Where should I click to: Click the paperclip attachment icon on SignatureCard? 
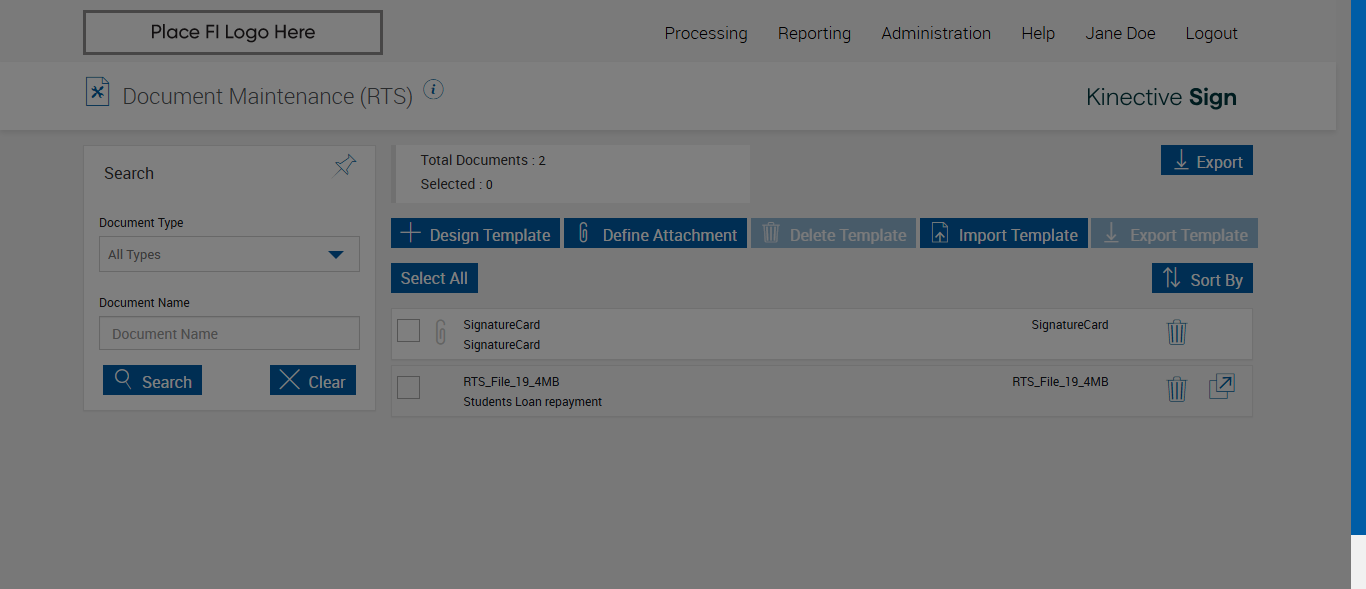(441, 332)
